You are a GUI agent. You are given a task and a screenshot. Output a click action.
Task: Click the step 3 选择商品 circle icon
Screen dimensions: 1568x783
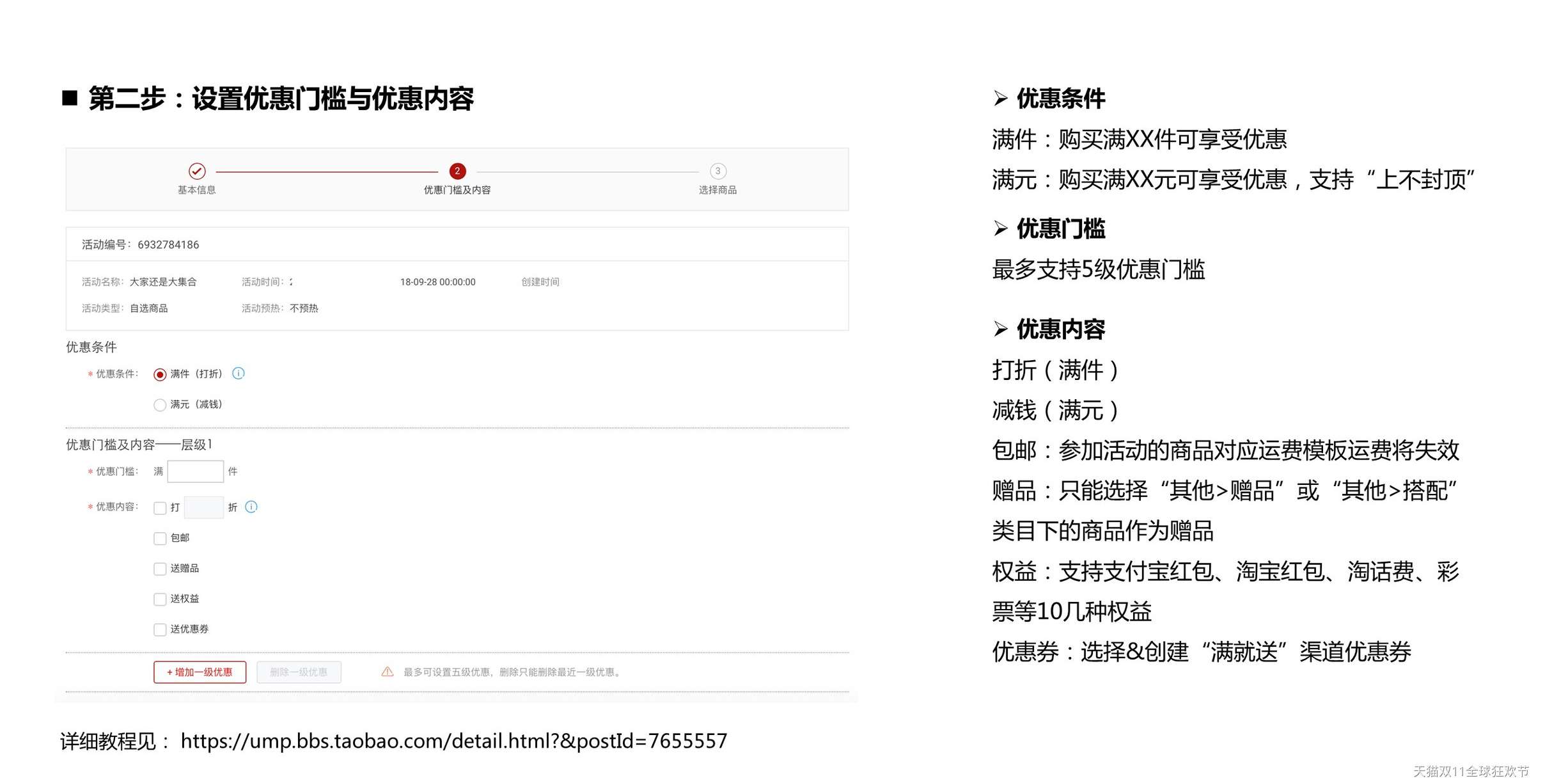click(x=717, y=171)
